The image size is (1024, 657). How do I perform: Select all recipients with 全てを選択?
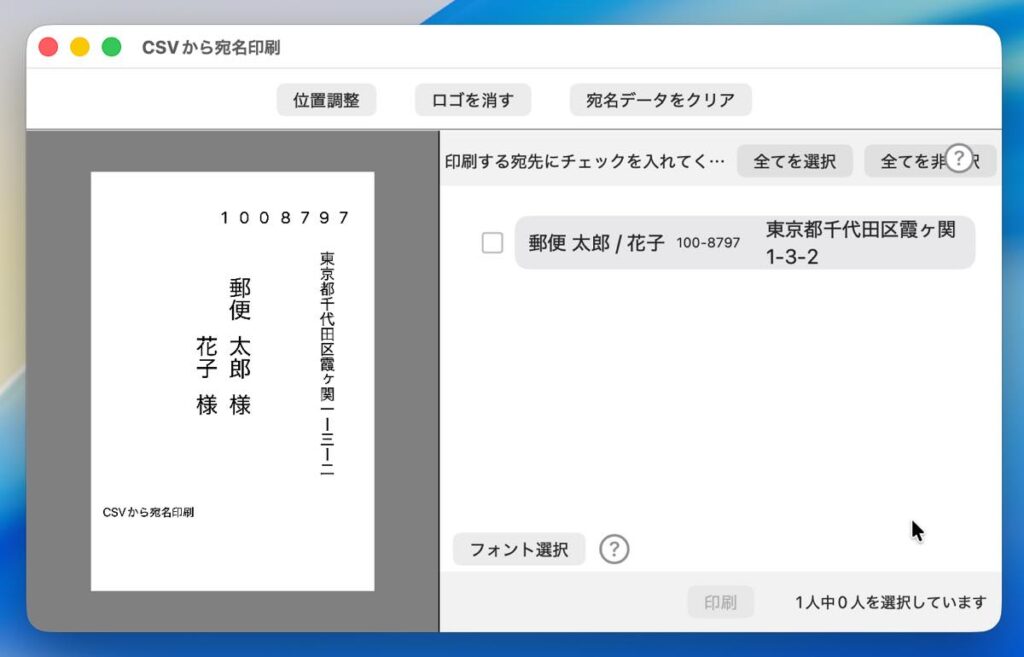click(794, 161)
